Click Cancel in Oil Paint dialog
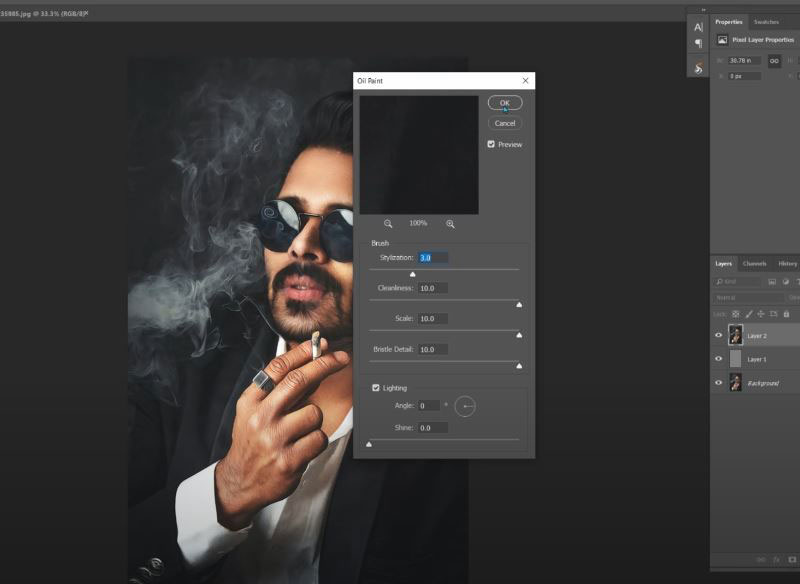 click(x=505, y=123)
